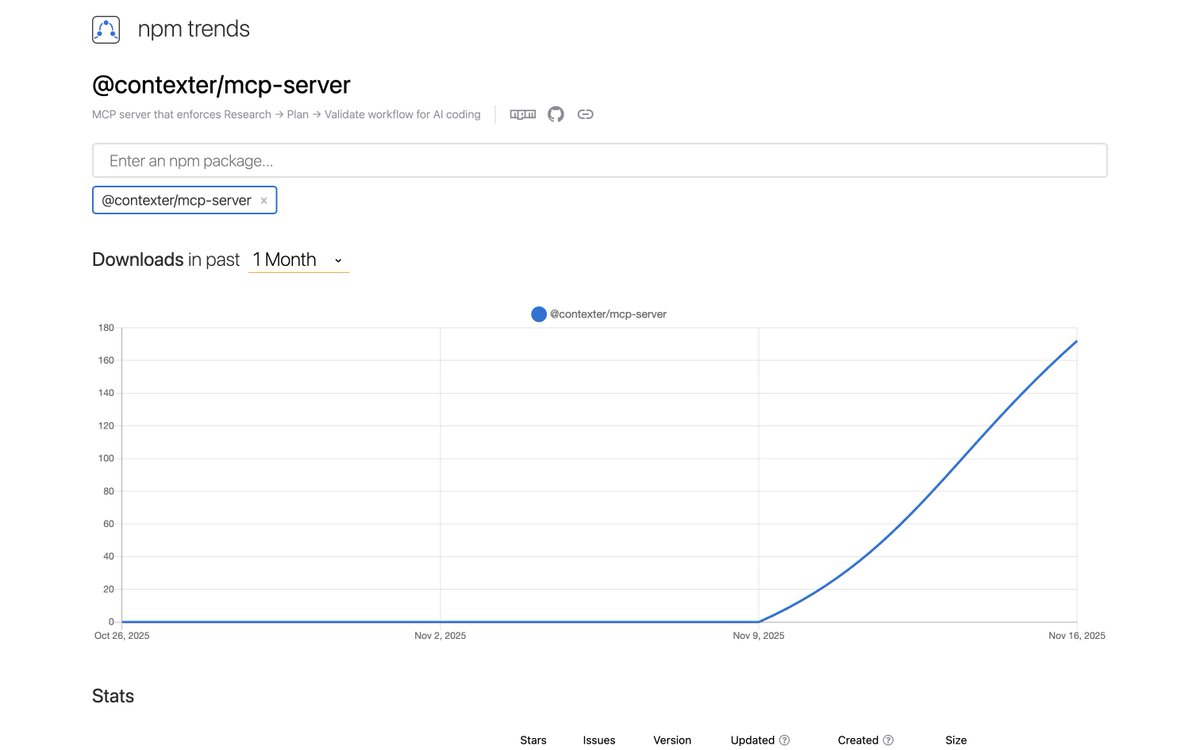
Task: Open the GitHub repository icon
Action: (555, 114)
